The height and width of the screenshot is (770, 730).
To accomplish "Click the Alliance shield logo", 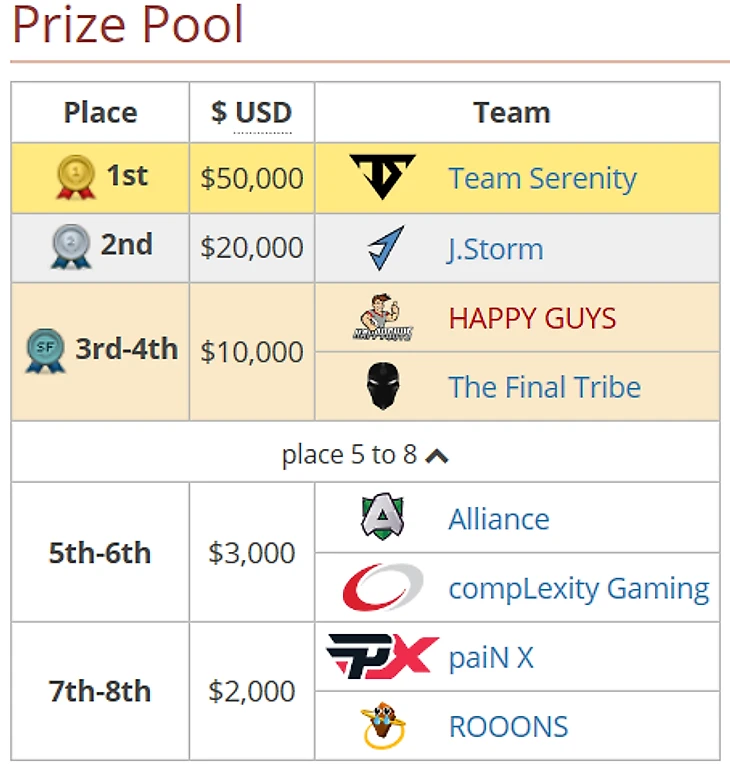I will coord(382,516).
